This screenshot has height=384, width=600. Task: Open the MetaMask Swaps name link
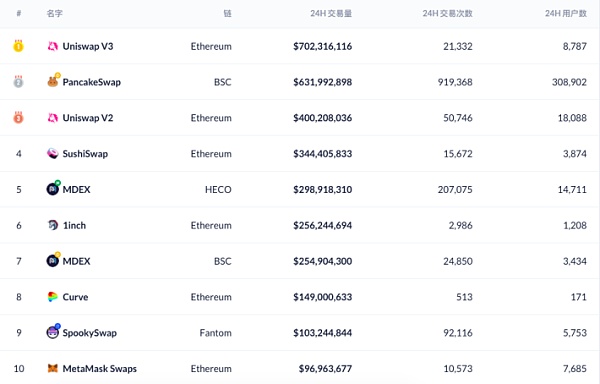(x=99, y=369)
